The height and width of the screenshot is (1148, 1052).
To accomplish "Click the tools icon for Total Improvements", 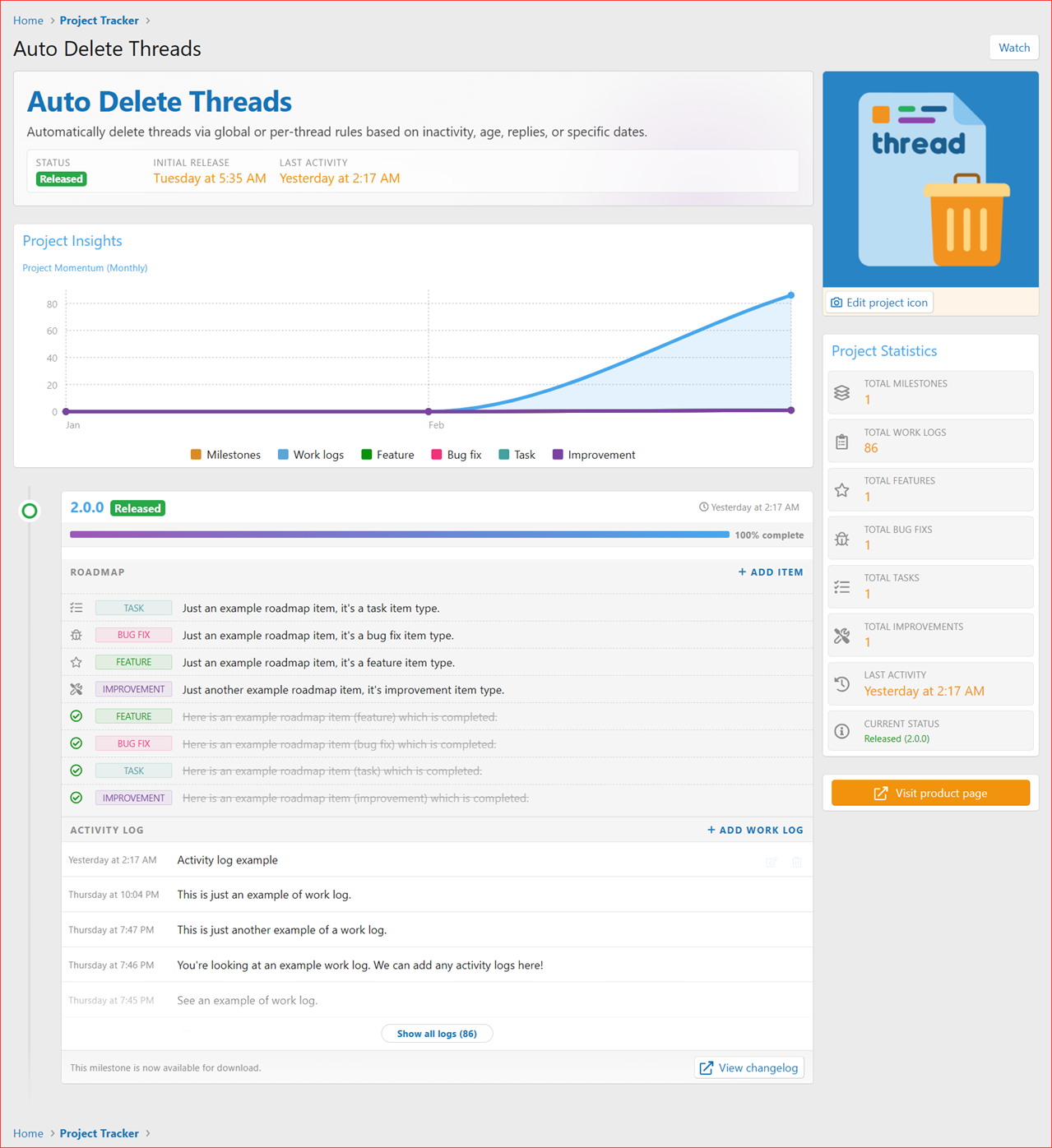I will point(841,635).
